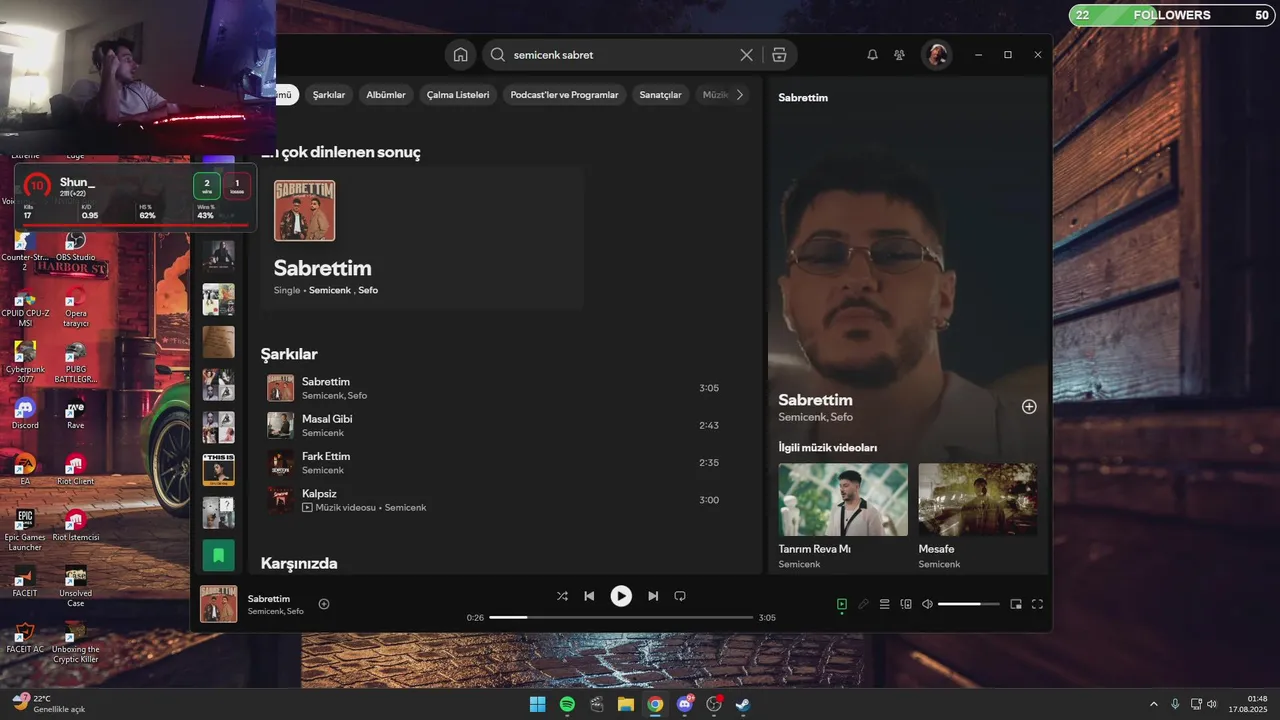Open the Spotify icon in the taskbar
Image resolution: width=1280 pixels, height=720 pixels.
(x=567, y=704)
